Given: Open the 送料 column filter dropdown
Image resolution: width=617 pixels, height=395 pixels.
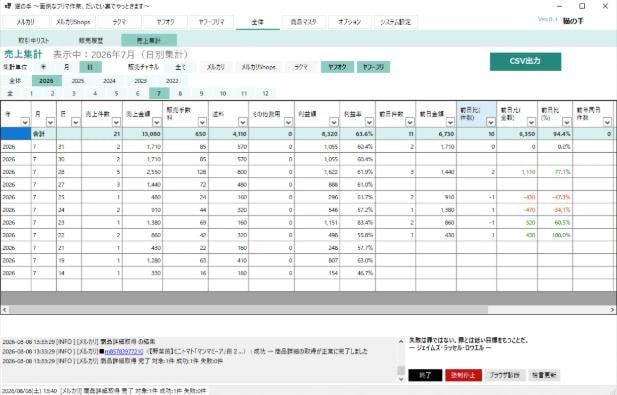Looking at the screenshot, I should (x=243, y=122).
